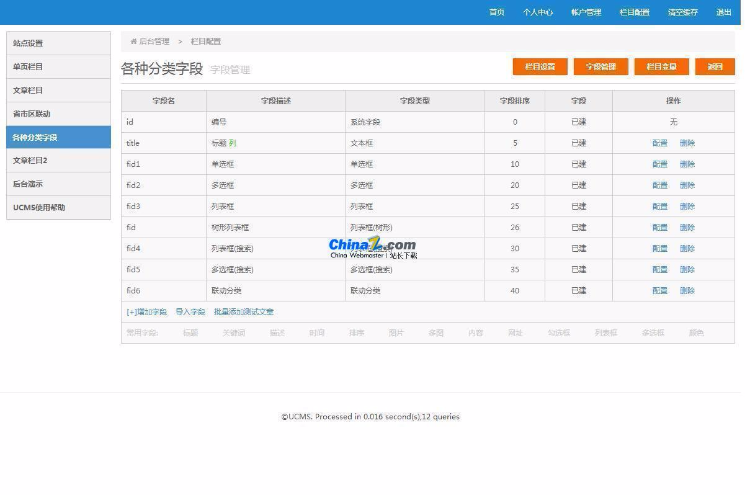Open 文章栏目 in the sidebar

coord(58,90)
